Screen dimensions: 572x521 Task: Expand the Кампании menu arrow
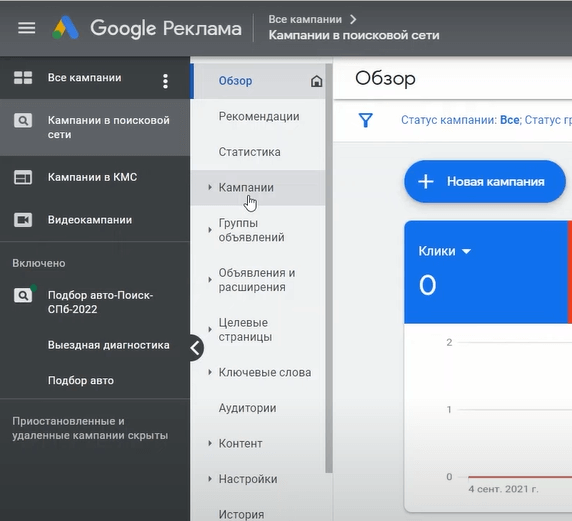tap(210, 187)
